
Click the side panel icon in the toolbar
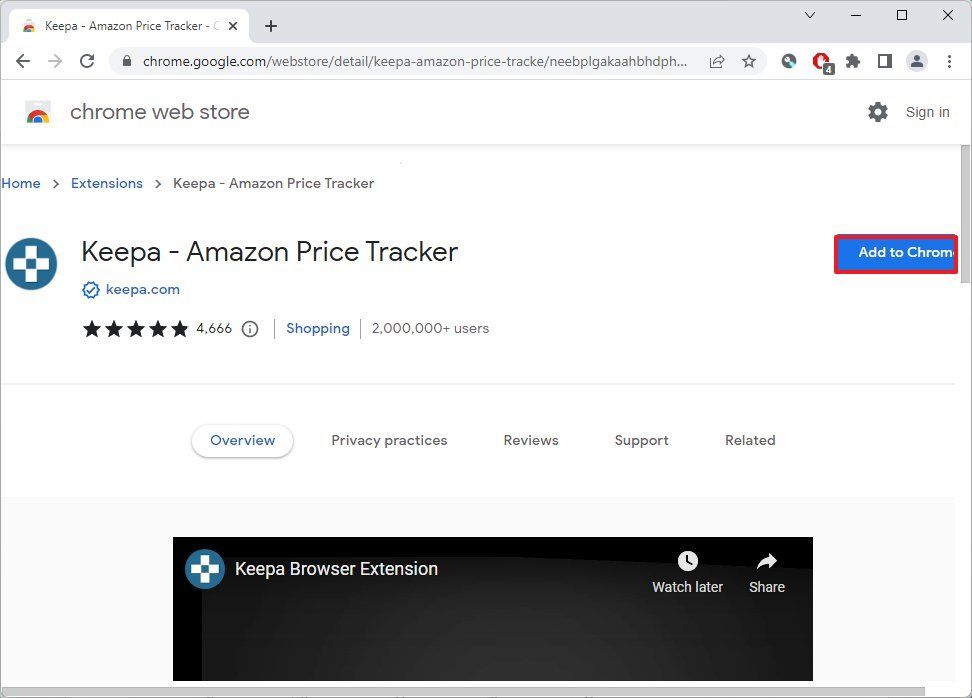[x=884, y=61]
